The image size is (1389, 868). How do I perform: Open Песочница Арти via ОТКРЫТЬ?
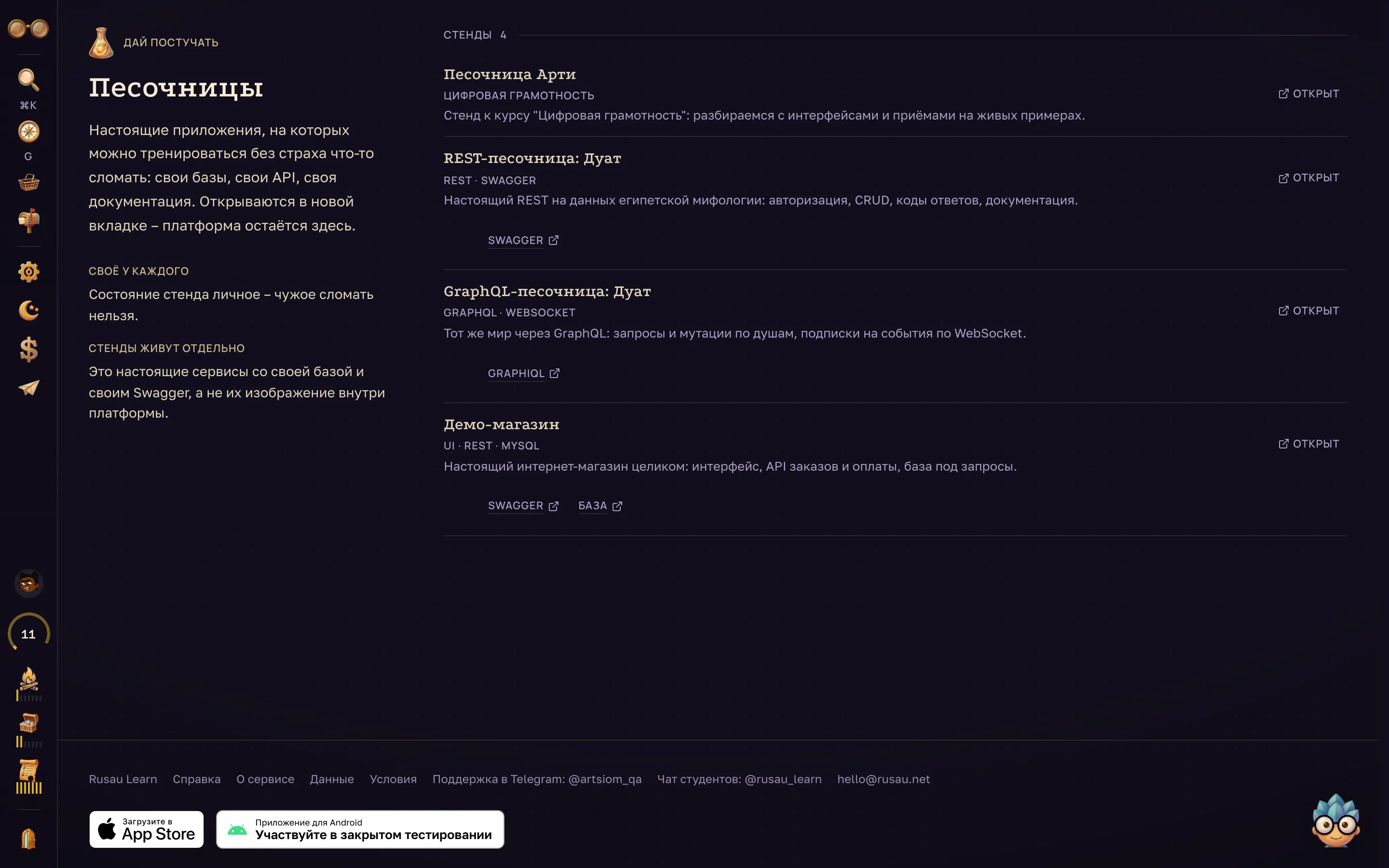coord(1308,94)
